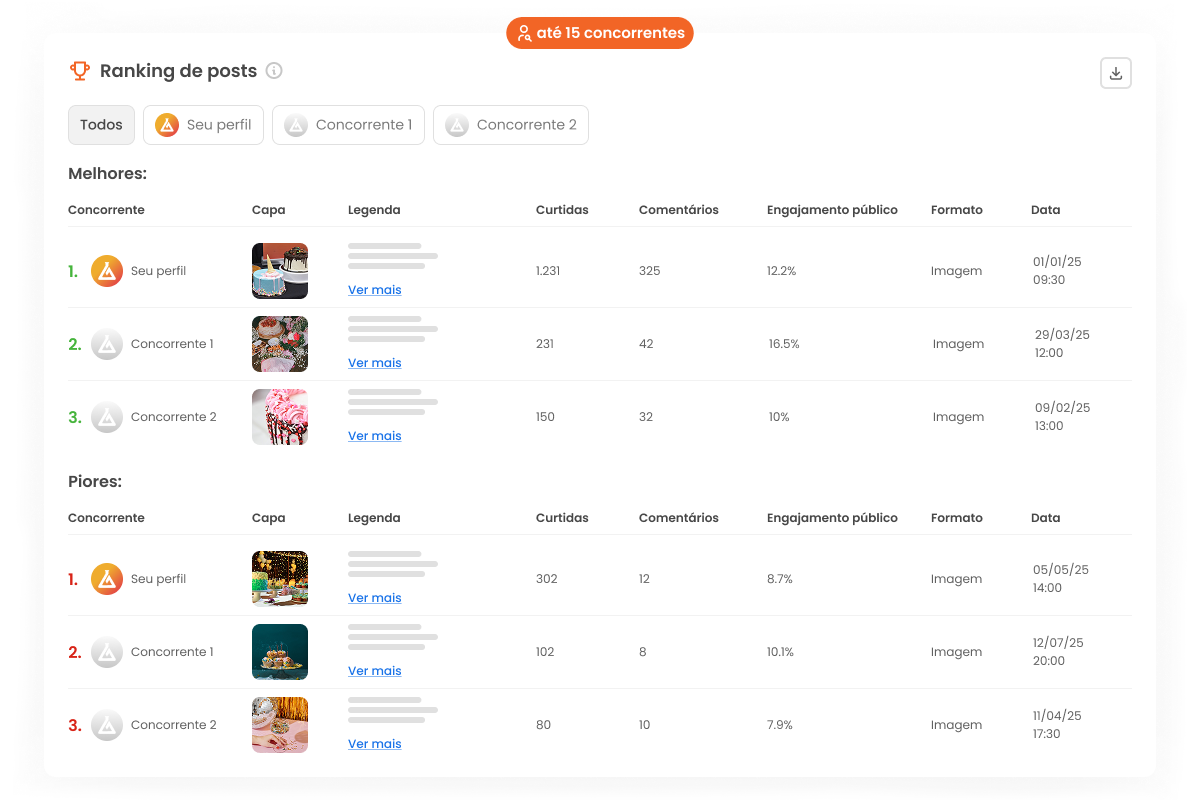Click the download icon button
Viewport: 1200px width, 800px height.
click(x=1115, y=73)
